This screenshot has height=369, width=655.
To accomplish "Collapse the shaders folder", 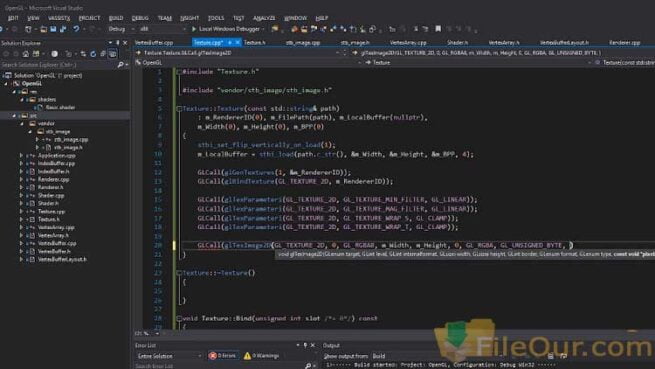I will pos(22,99).
